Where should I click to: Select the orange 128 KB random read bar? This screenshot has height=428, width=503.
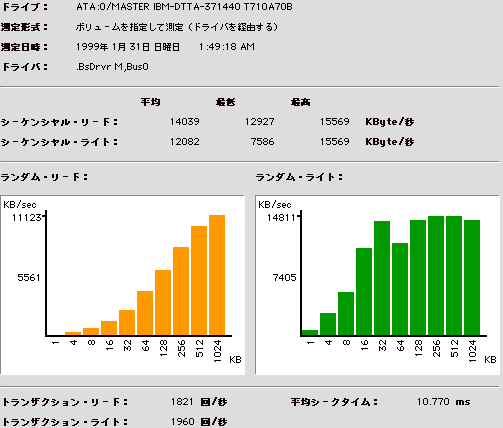(163, 302)
